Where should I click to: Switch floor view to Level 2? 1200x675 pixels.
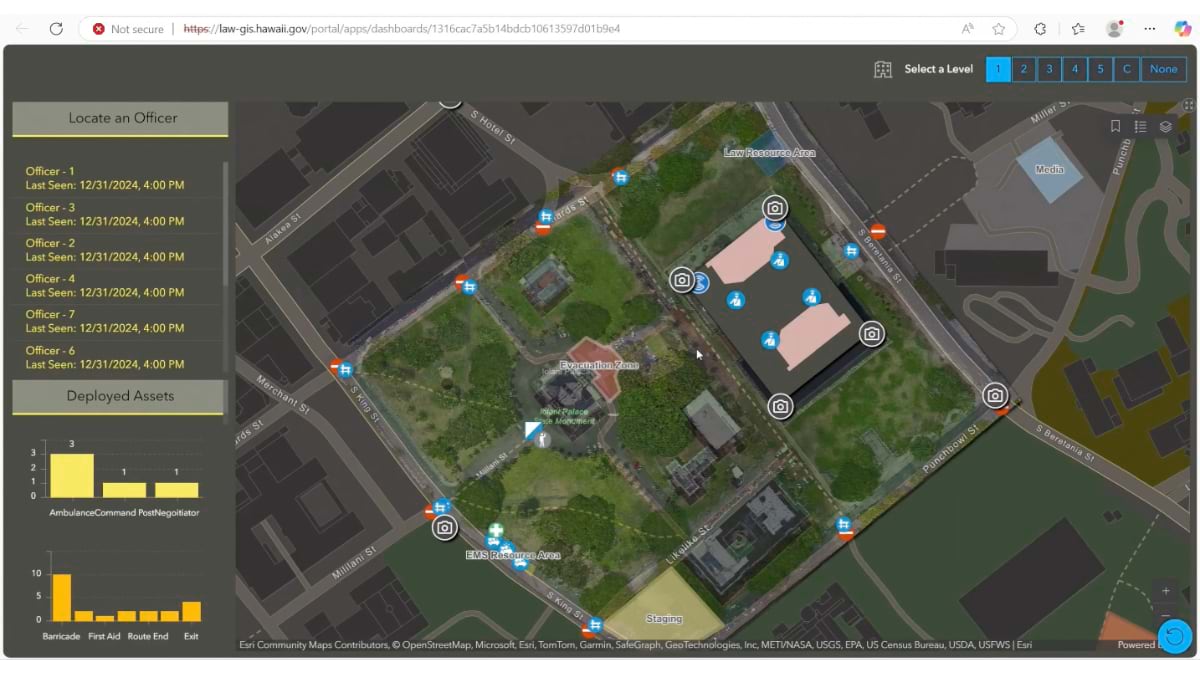(1023, 69)
